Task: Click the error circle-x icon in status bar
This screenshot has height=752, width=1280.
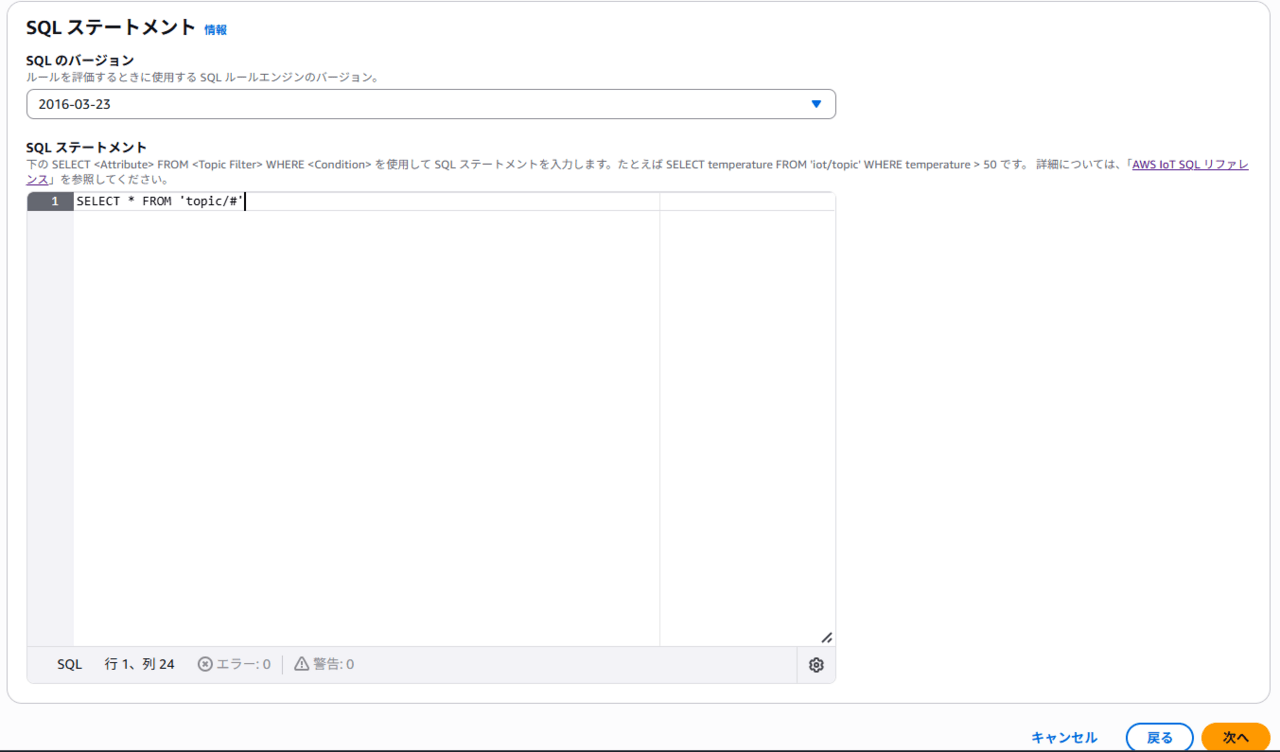Action: [x=205, y=664]
